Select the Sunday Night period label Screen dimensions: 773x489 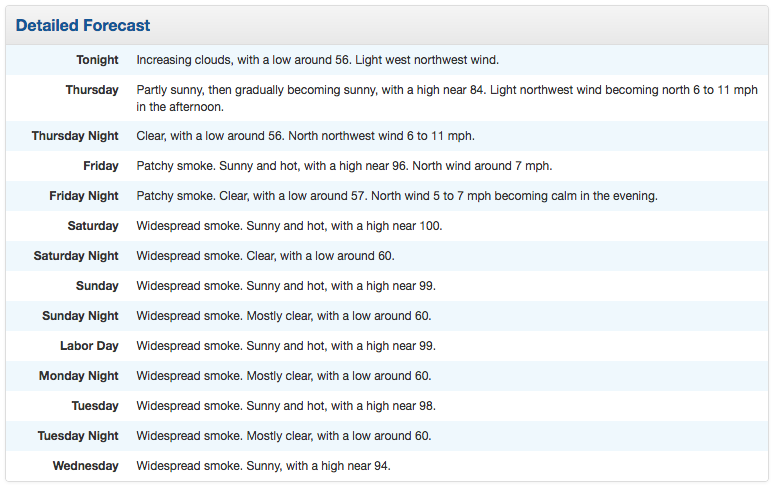[80, 316]
